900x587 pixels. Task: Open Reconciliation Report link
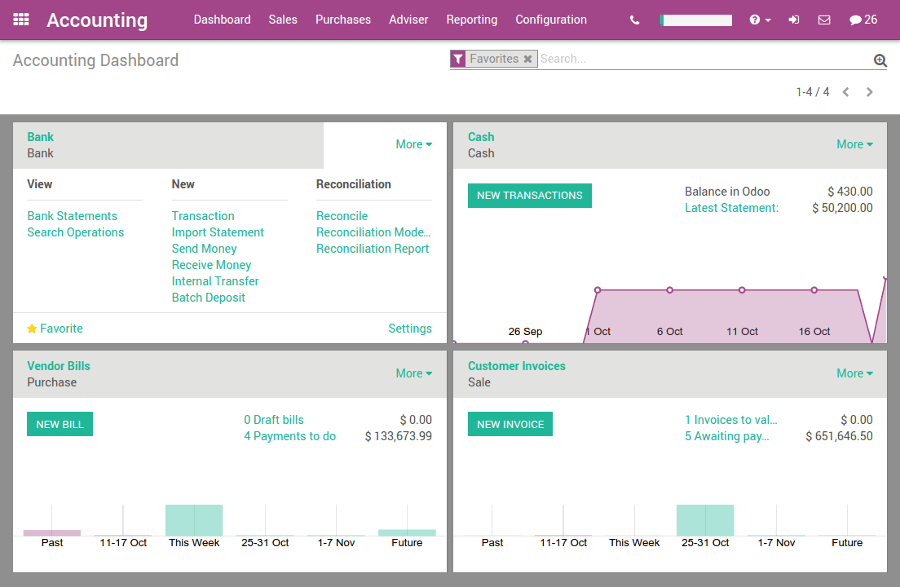tap(372, 248)
